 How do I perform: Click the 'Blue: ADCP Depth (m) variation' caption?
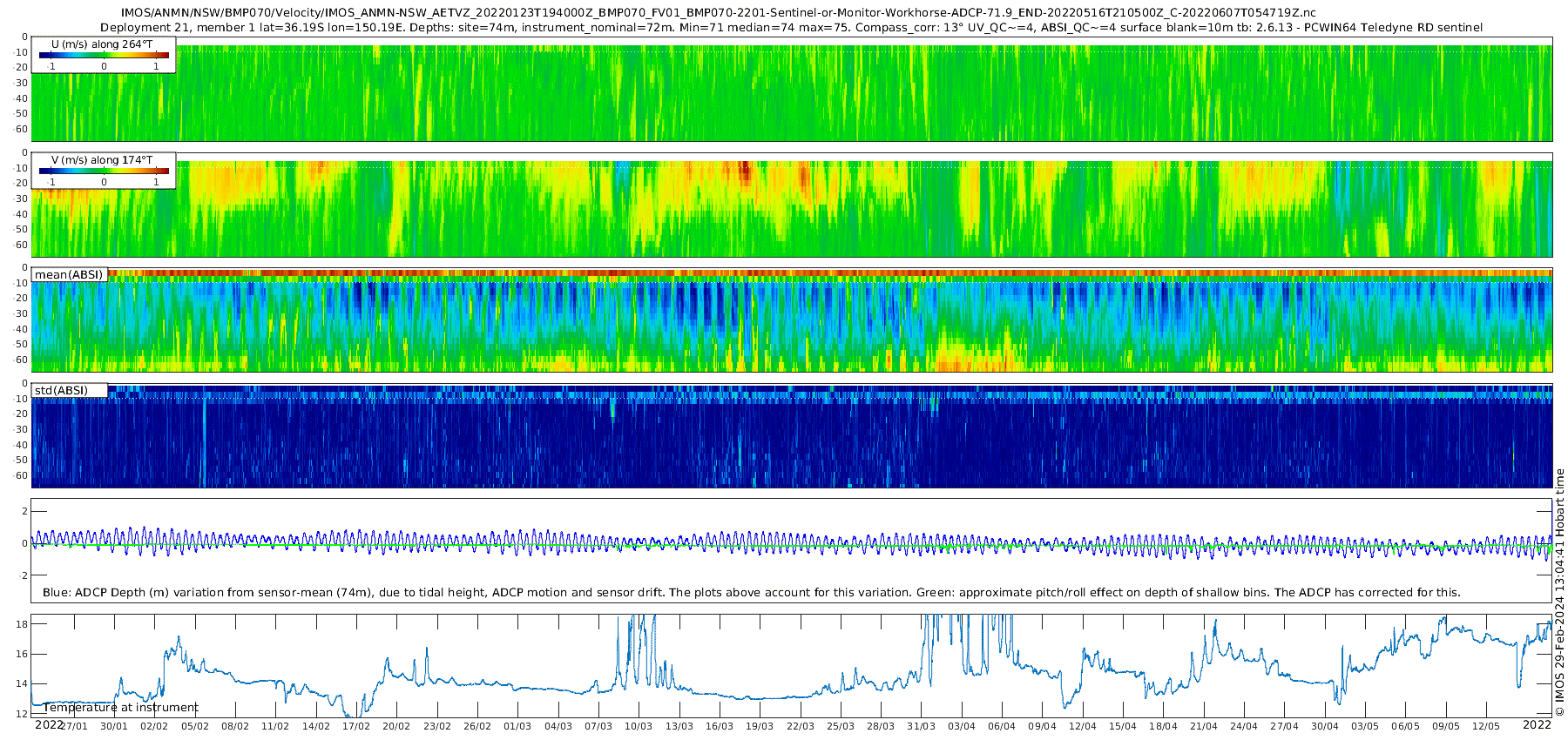751,593
